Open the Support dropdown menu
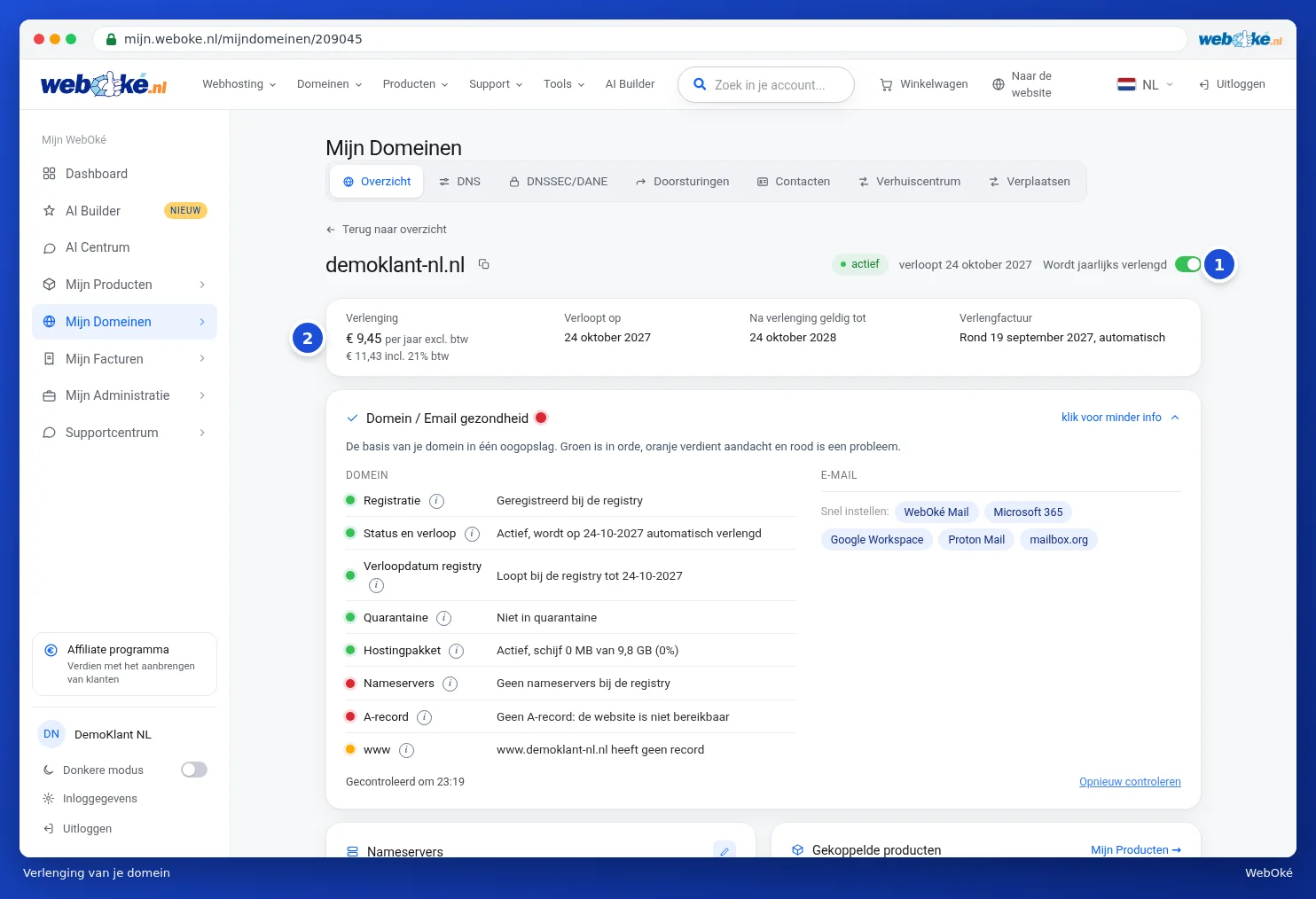The image size is (1316, 899). coord(496,84)
